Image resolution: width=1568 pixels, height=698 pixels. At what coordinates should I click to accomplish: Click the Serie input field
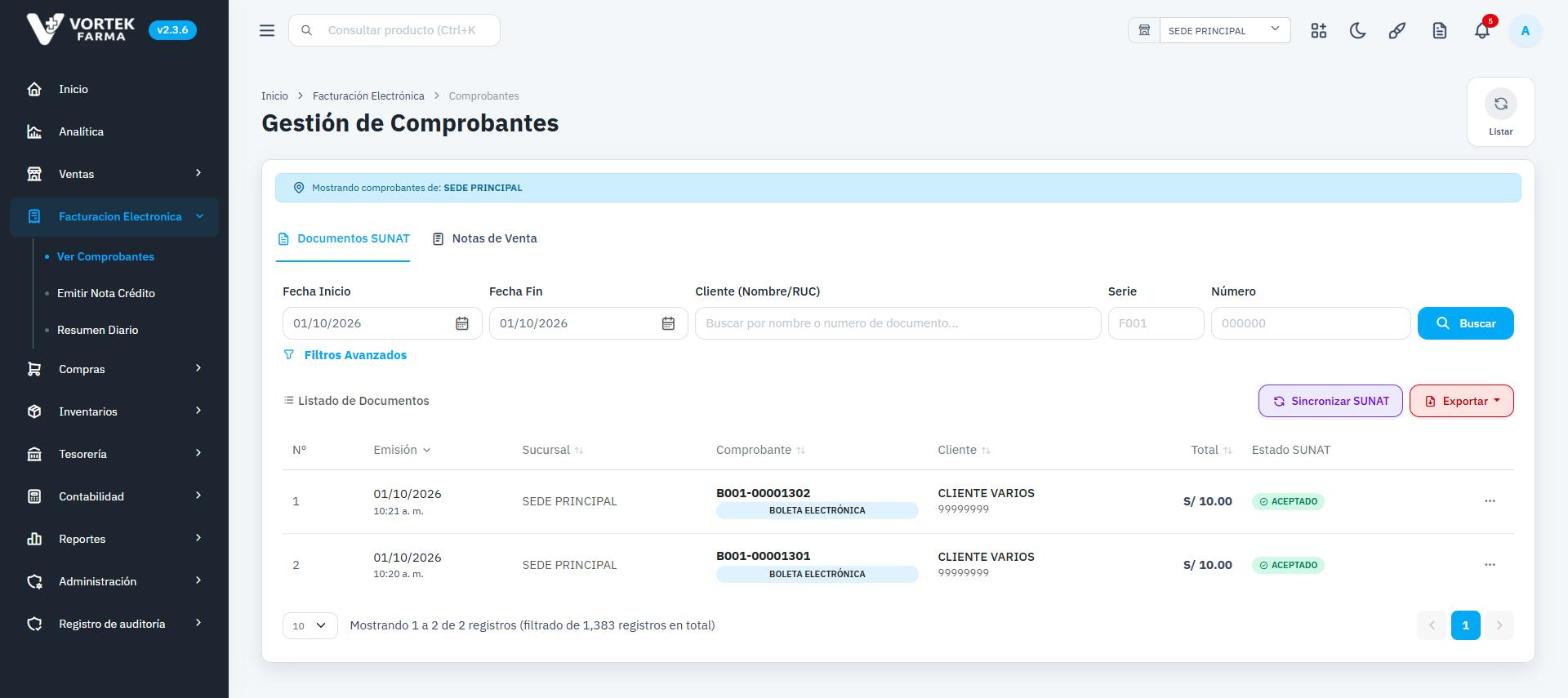pyautogui.click(x=1156, y=323)
